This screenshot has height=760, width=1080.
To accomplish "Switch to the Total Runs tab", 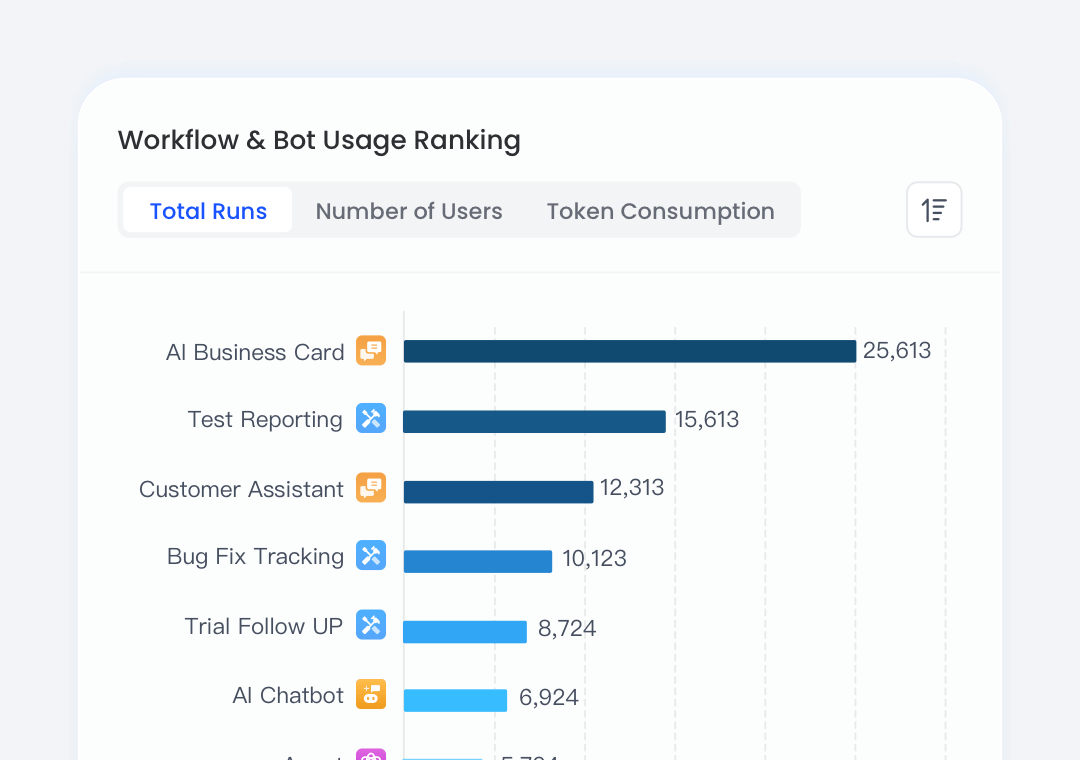I will click(208, 211).
